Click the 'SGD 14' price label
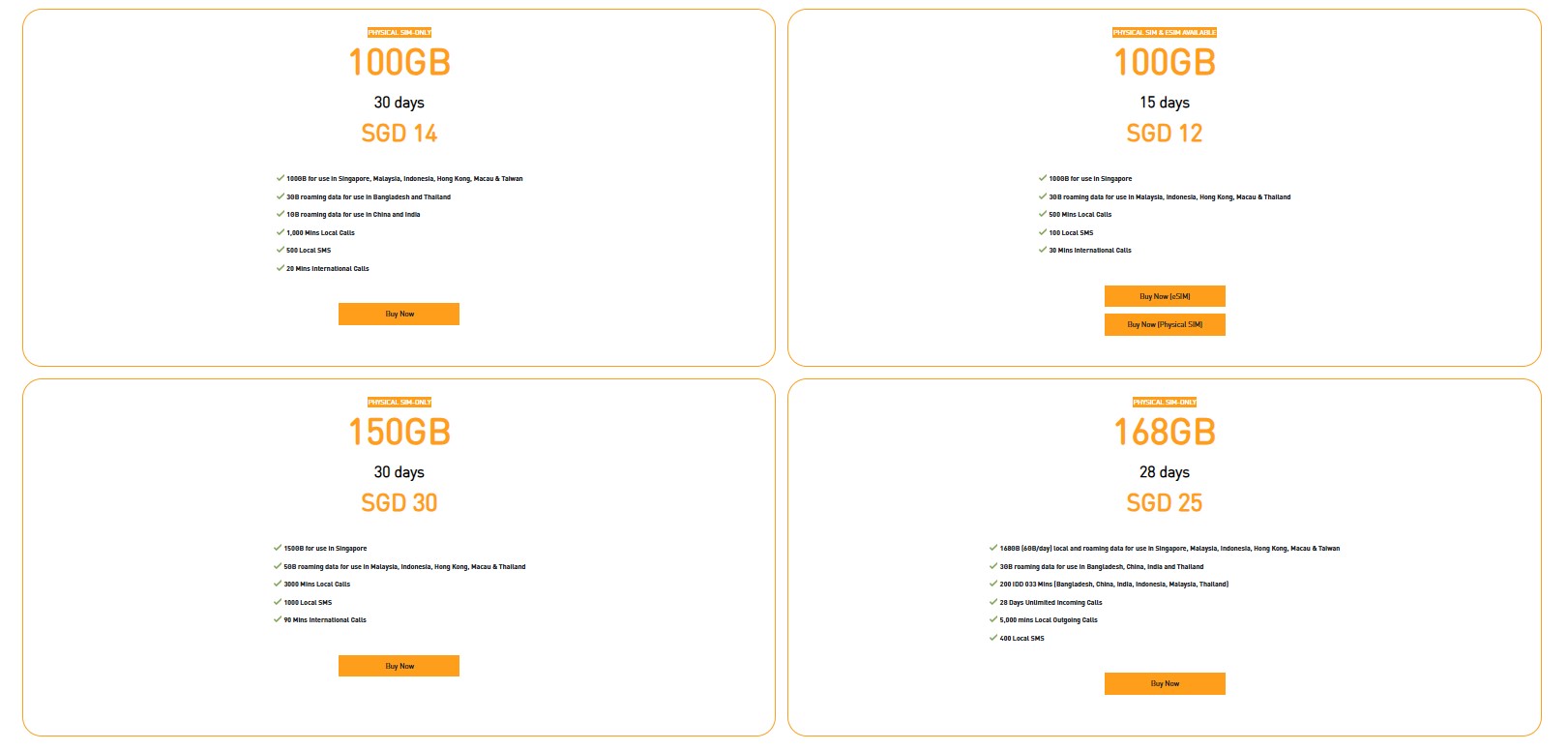The width and height of the screenshot is (1568, 751). pyautogui.click(x=399, y=133)
